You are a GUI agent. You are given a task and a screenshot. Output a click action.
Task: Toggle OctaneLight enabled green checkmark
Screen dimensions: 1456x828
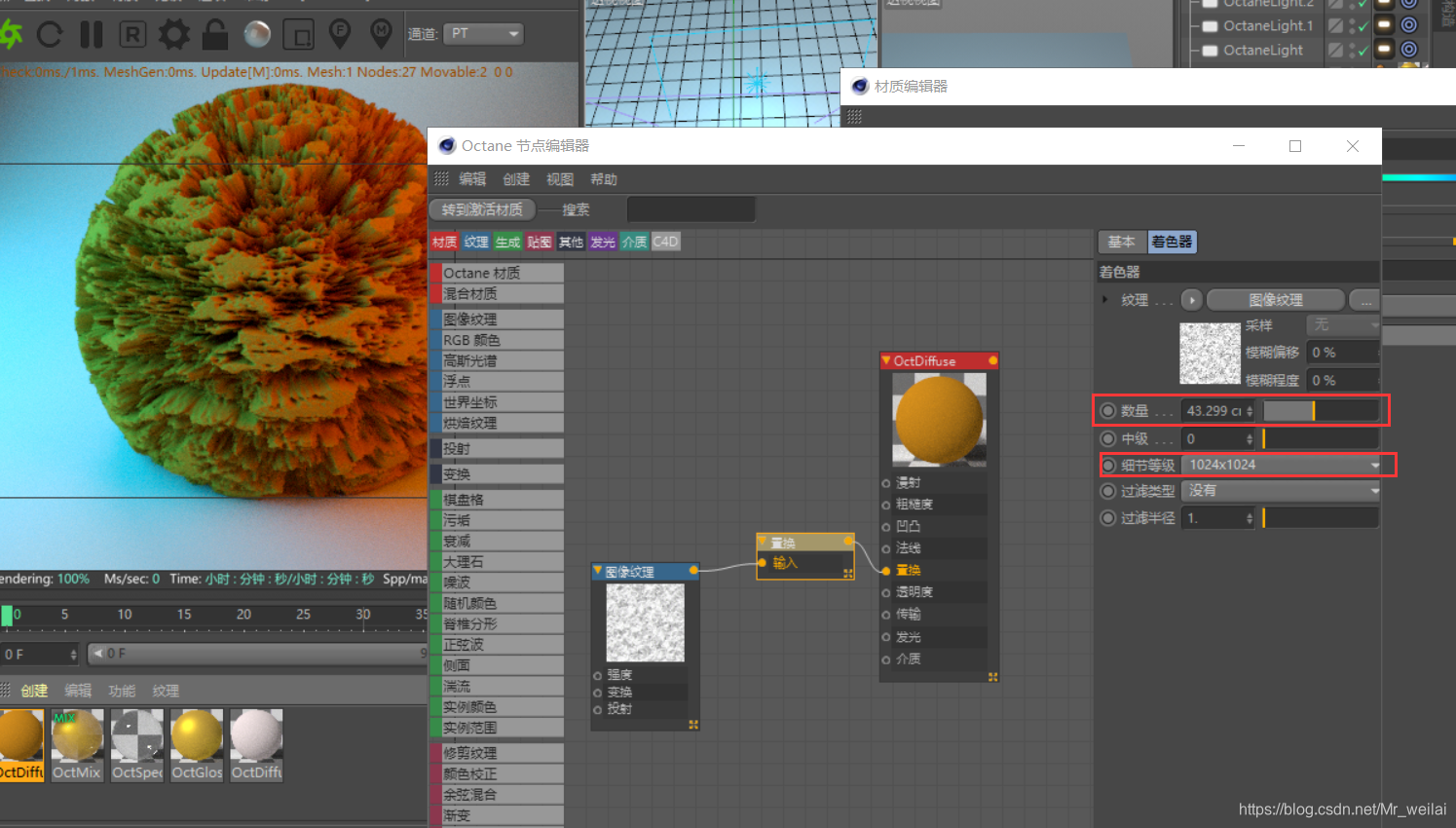1362,50
